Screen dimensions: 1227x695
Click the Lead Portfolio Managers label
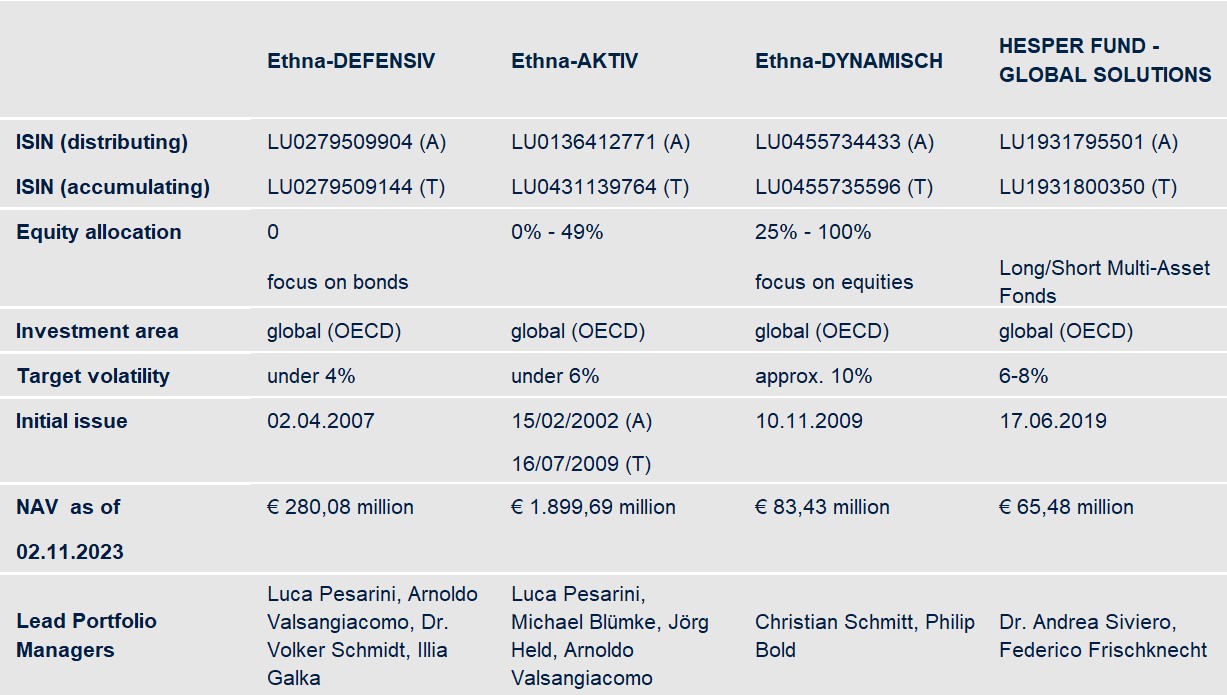click(x=86, y=635)
